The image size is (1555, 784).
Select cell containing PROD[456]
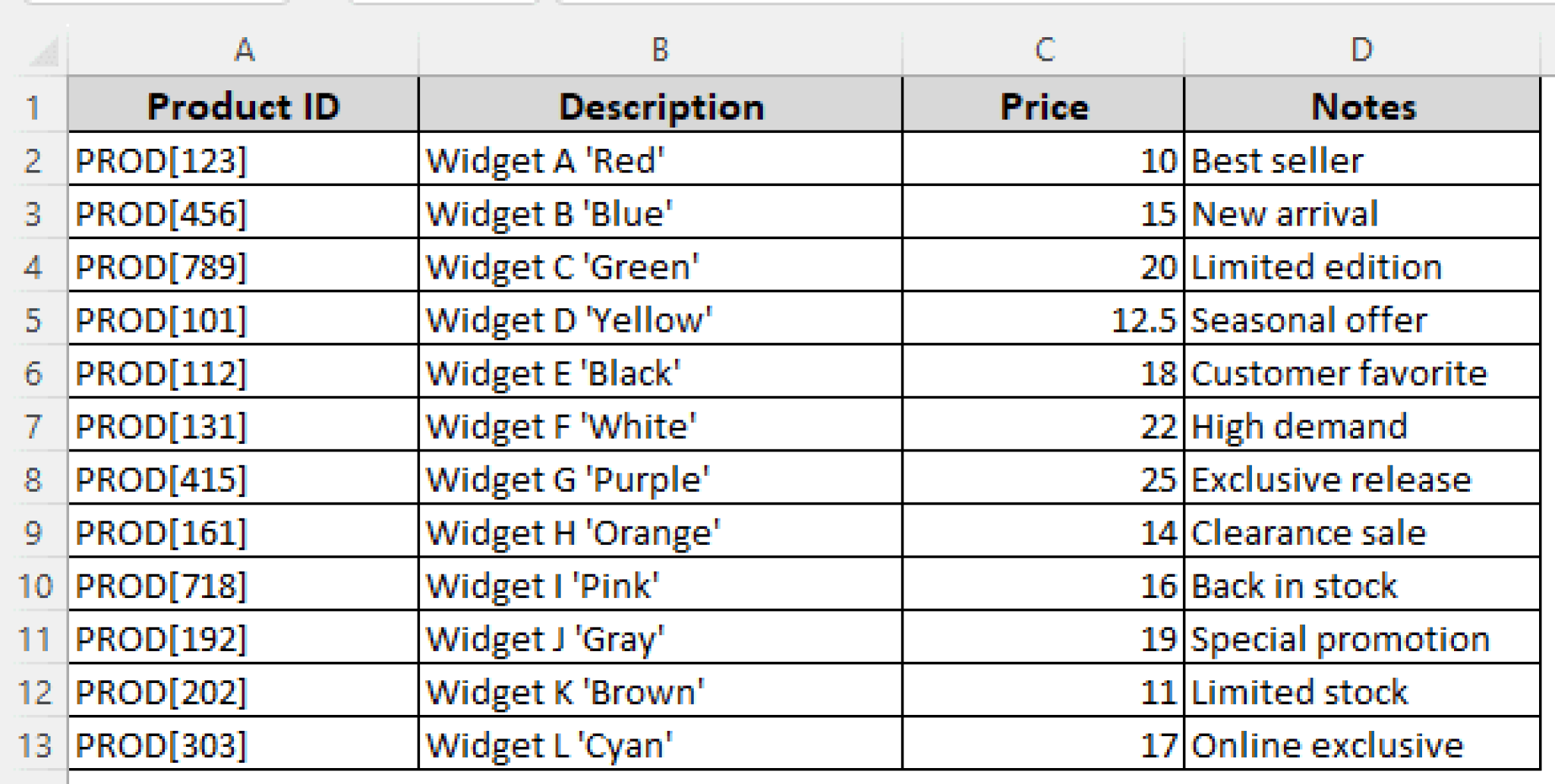click(243, 214)
